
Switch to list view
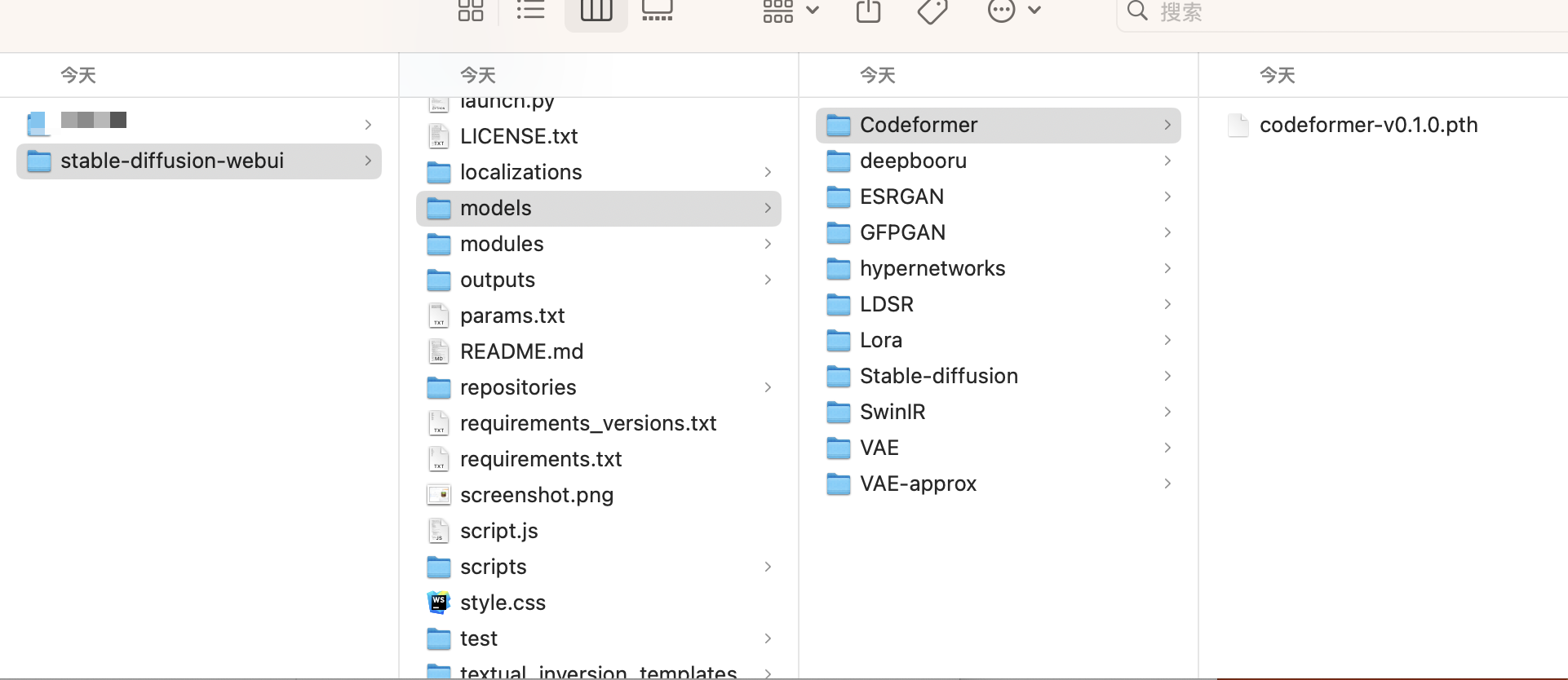530,10
